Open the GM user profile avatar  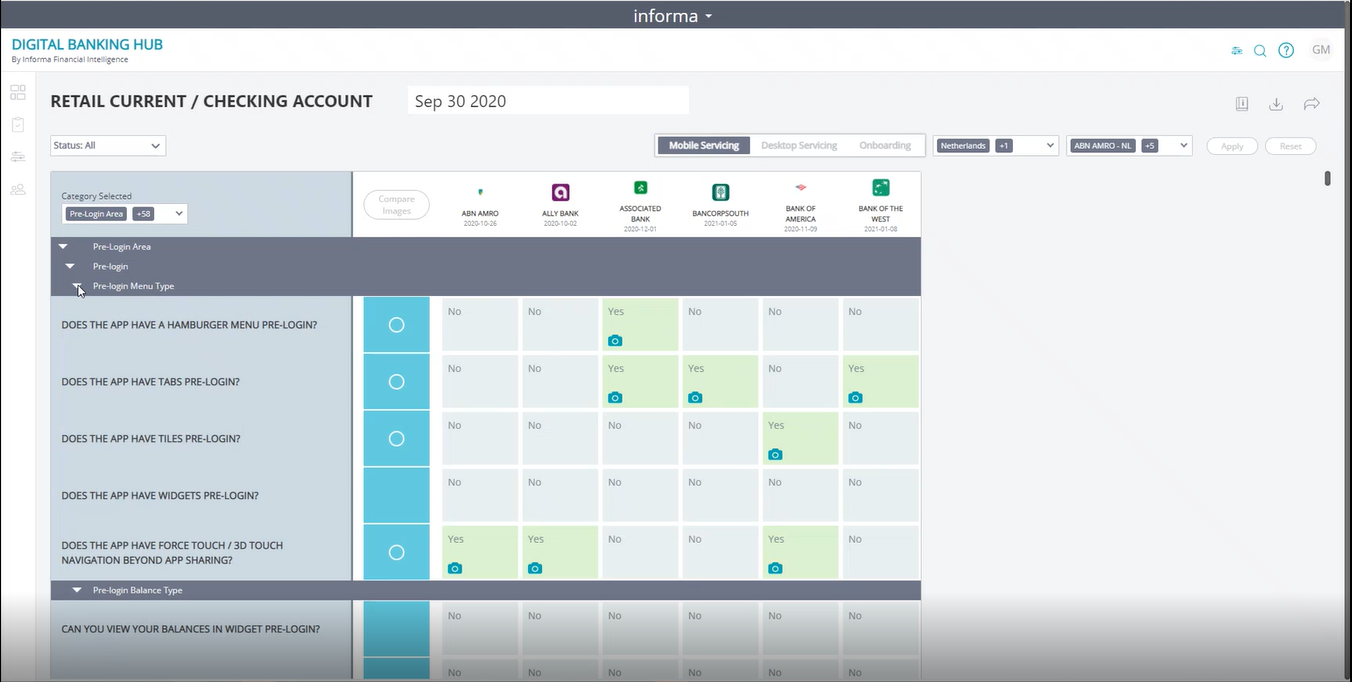[x=1321, y=50]
